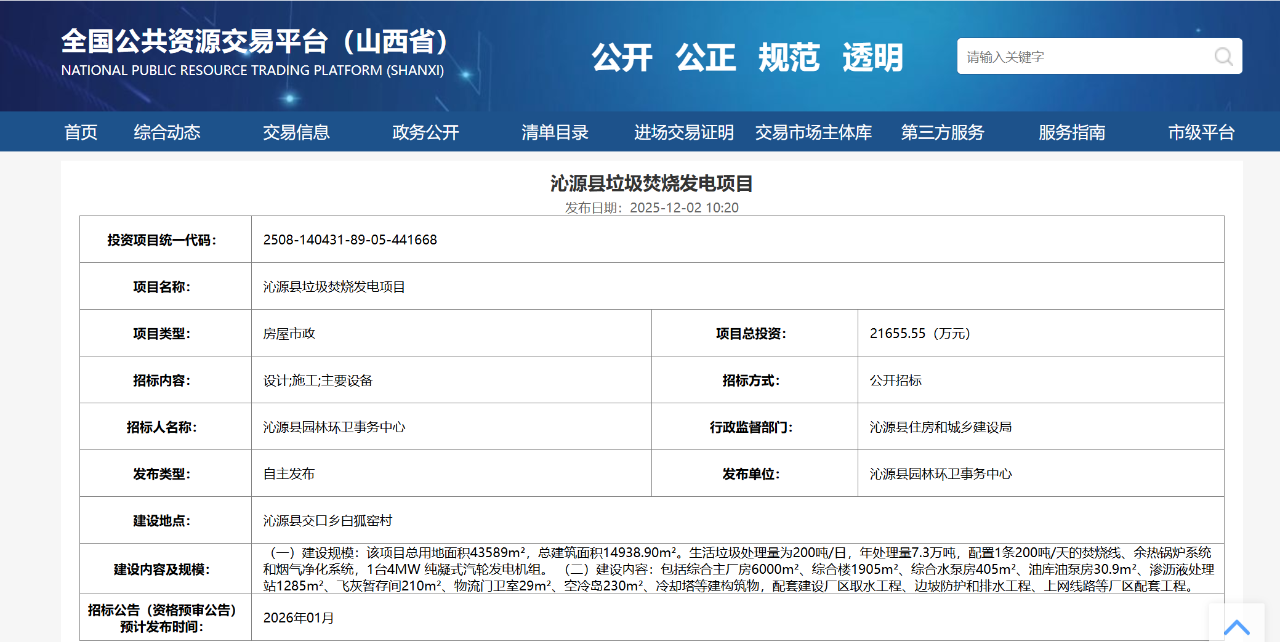Navigate to 清单目录
The width and height of the screenshot is (1280, 642).
pyautogui.click(x=555, y=132)
